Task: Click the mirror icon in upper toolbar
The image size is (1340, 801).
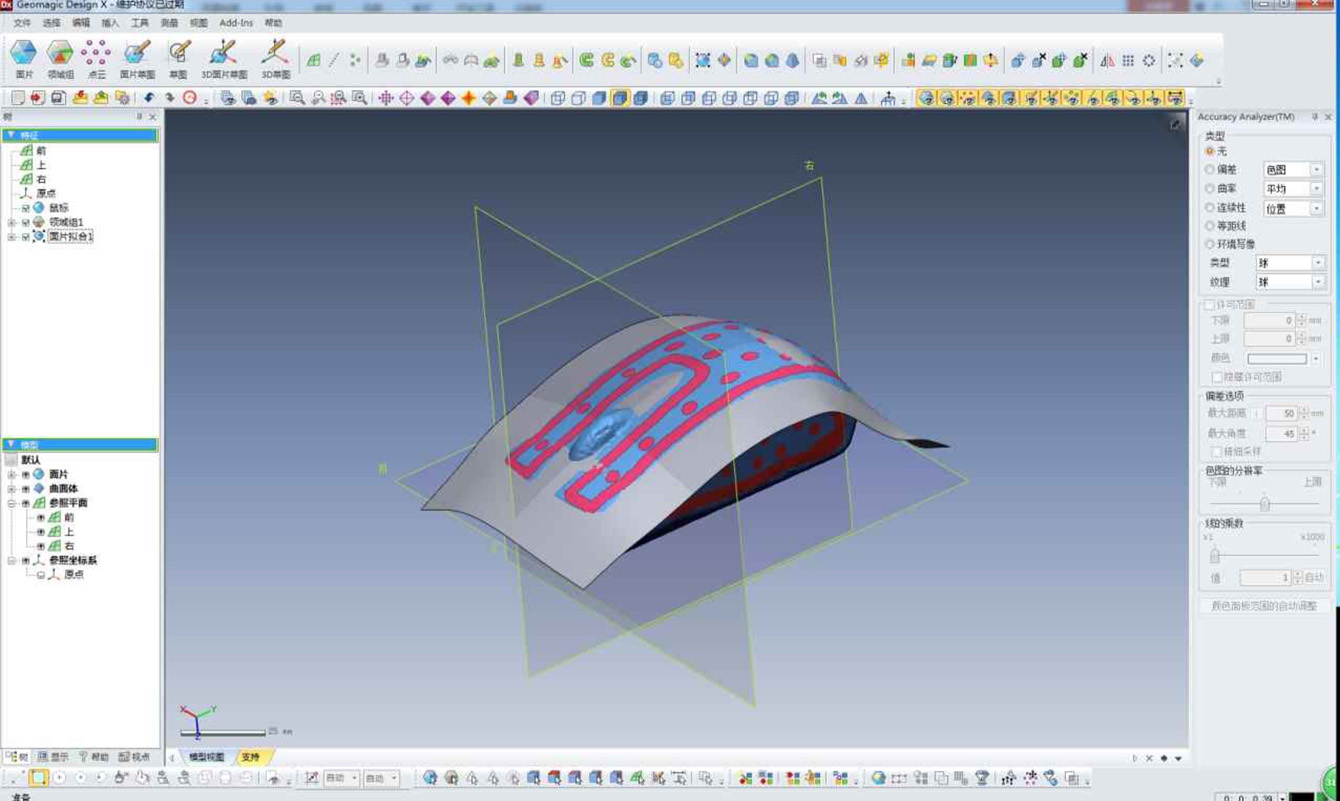Action: pyautogui.click(x=1107, y=61)
